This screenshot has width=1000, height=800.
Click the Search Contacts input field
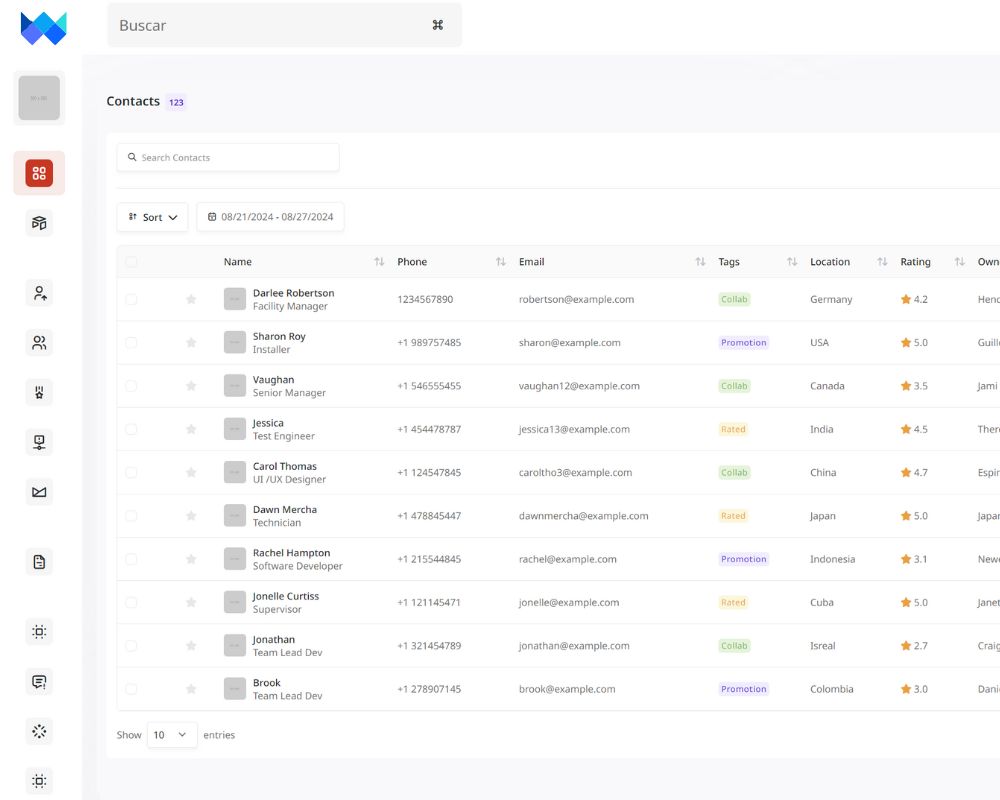(228, 157)
